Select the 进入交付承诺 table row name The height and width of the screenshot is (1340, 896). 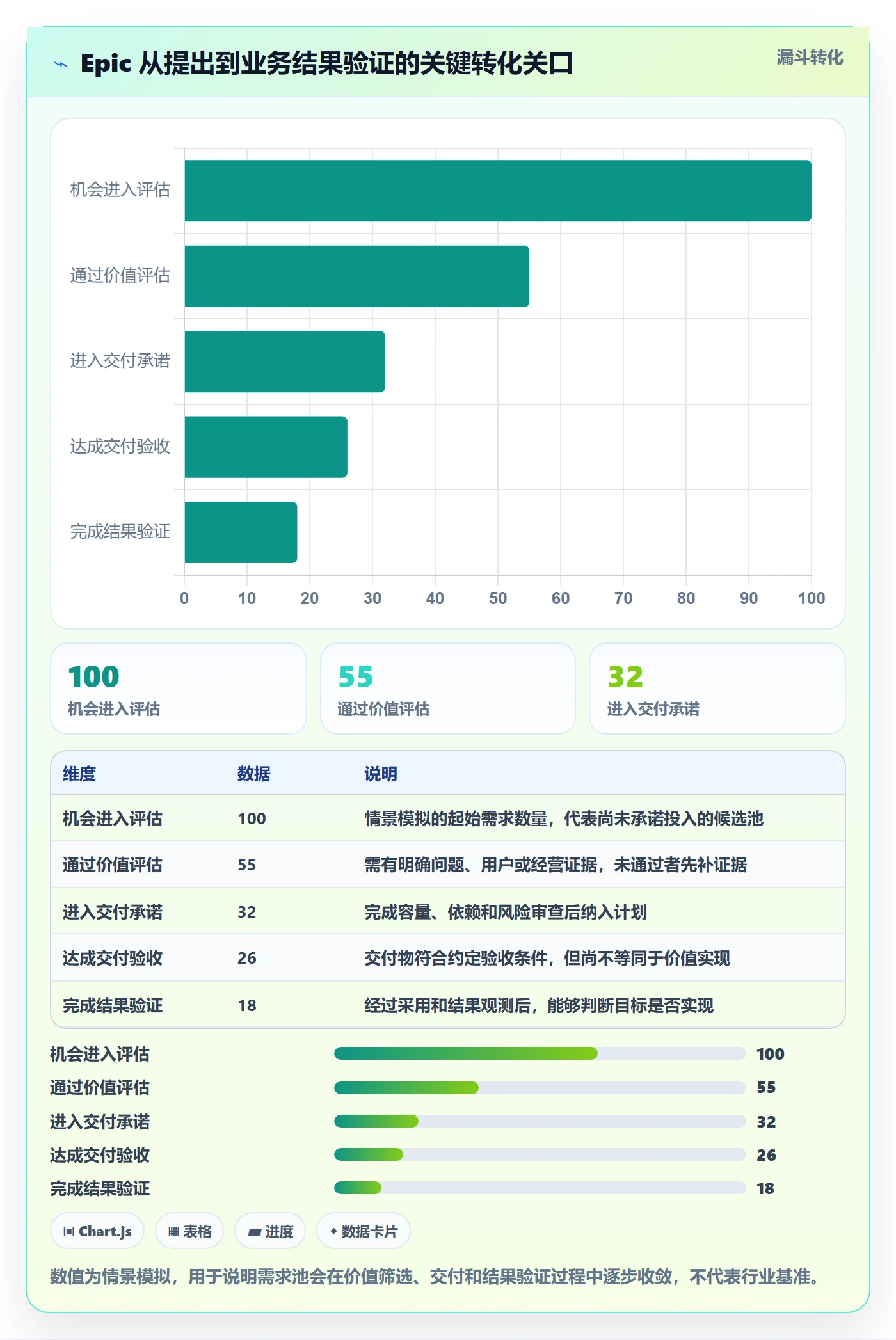113,912
